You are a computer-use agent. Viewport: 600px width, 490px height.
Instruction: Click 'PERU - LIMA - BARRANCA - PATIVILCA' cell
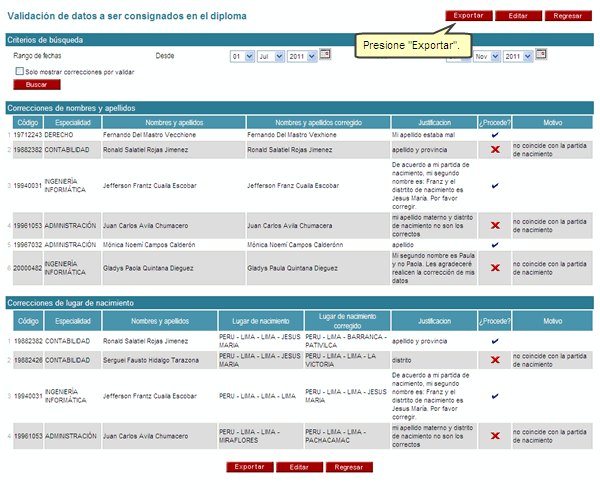click(346, 341)
